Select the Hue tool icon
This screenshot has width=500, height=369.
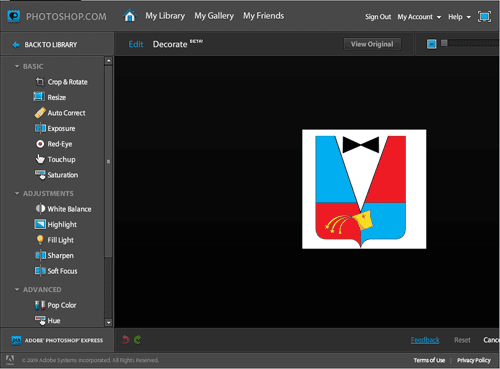pyautogui.click(x=40, y=320)
